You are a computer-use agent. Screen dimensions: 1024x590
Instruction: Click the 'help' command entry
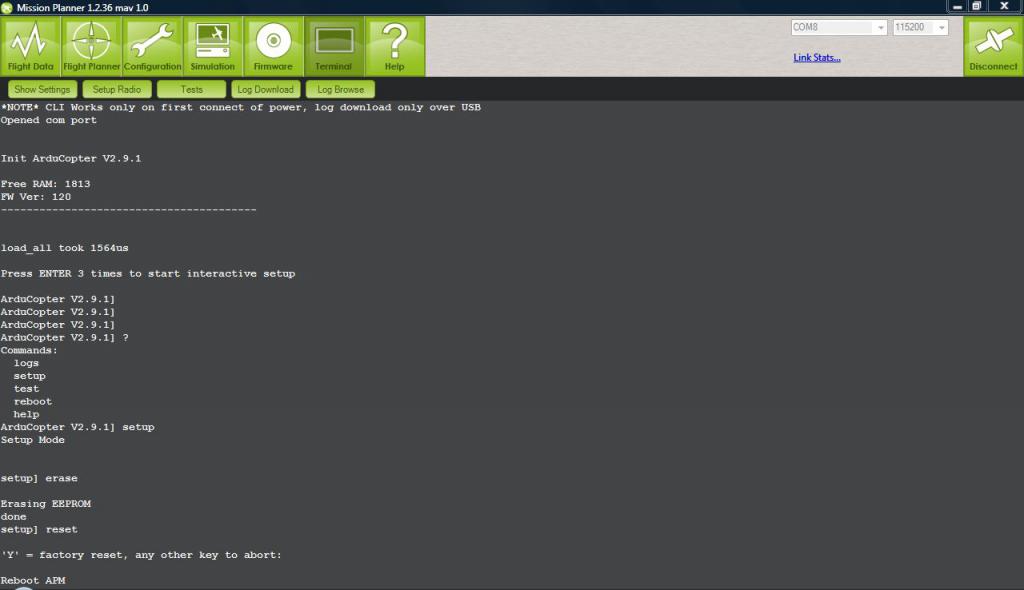(26, 414)
